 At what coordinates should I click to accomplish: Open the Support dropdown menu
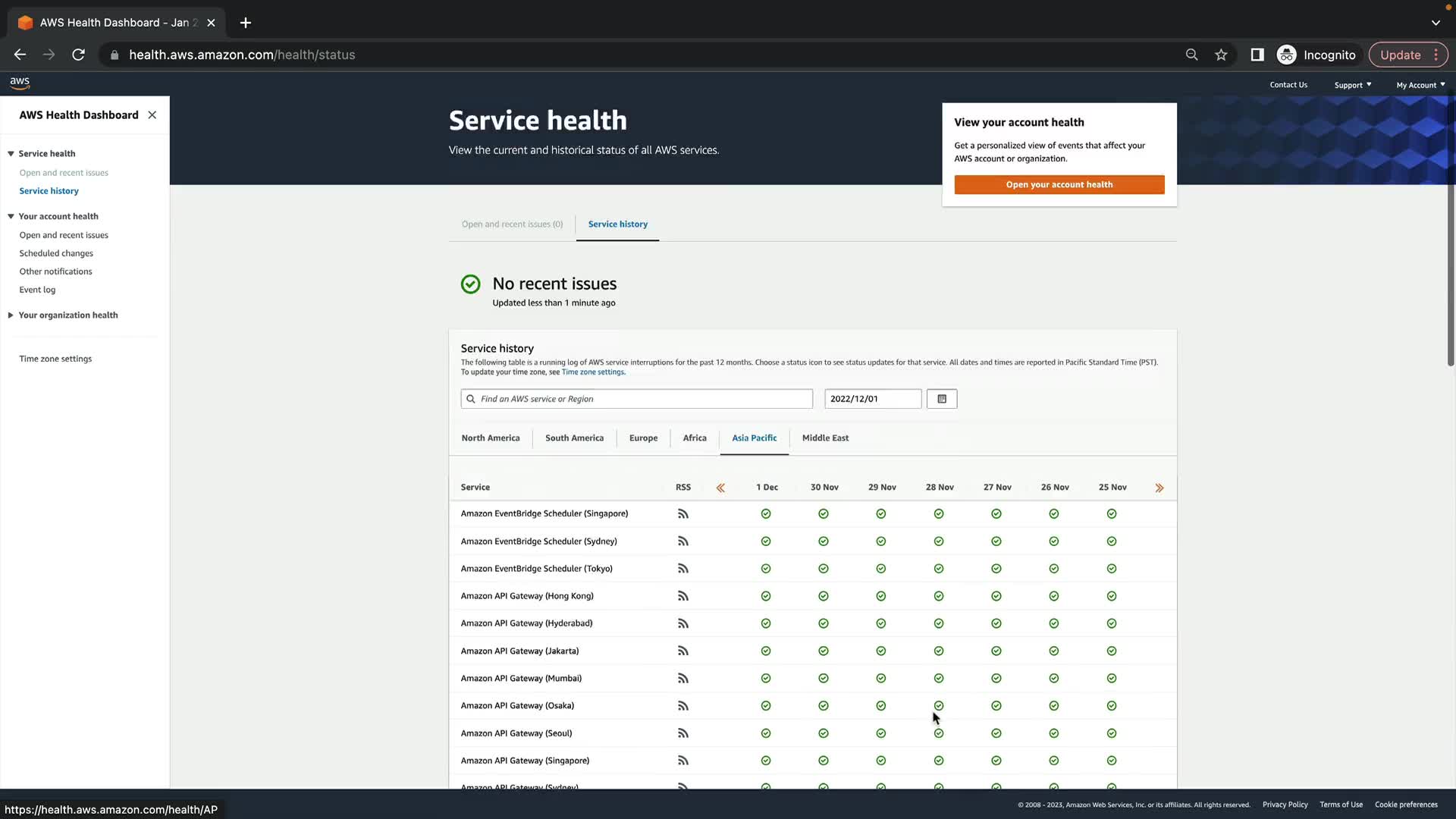(x=1352, y=85)
